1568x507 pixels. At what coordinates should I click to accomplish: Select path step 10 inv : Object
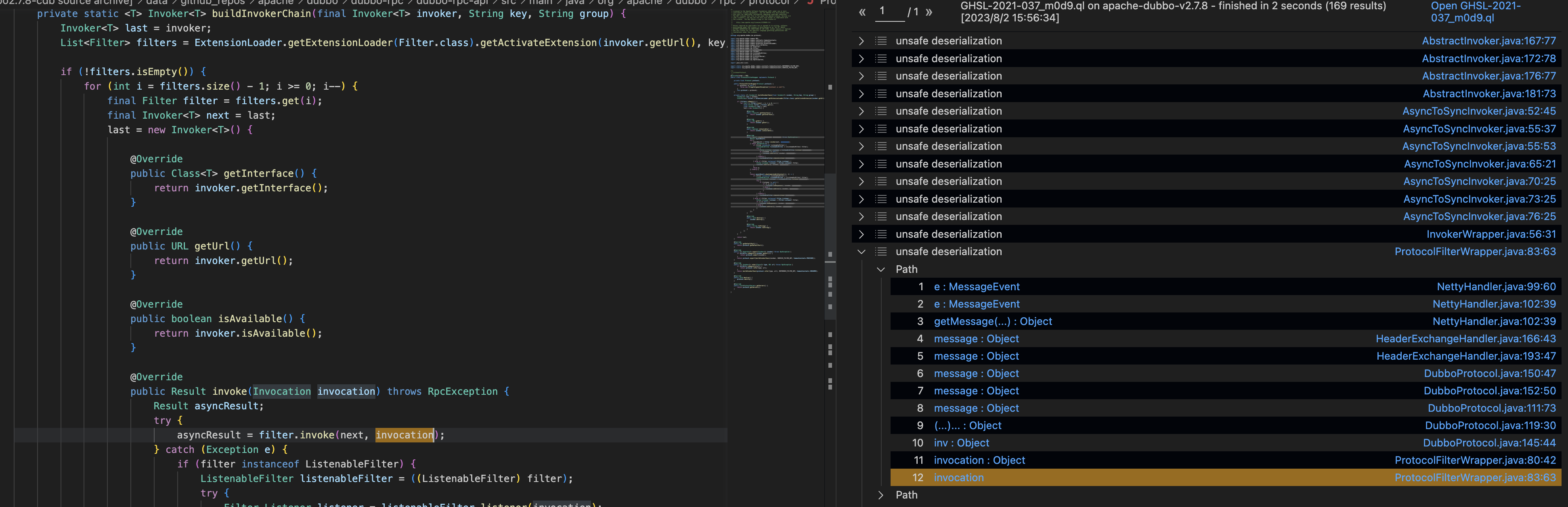(961, 443)
